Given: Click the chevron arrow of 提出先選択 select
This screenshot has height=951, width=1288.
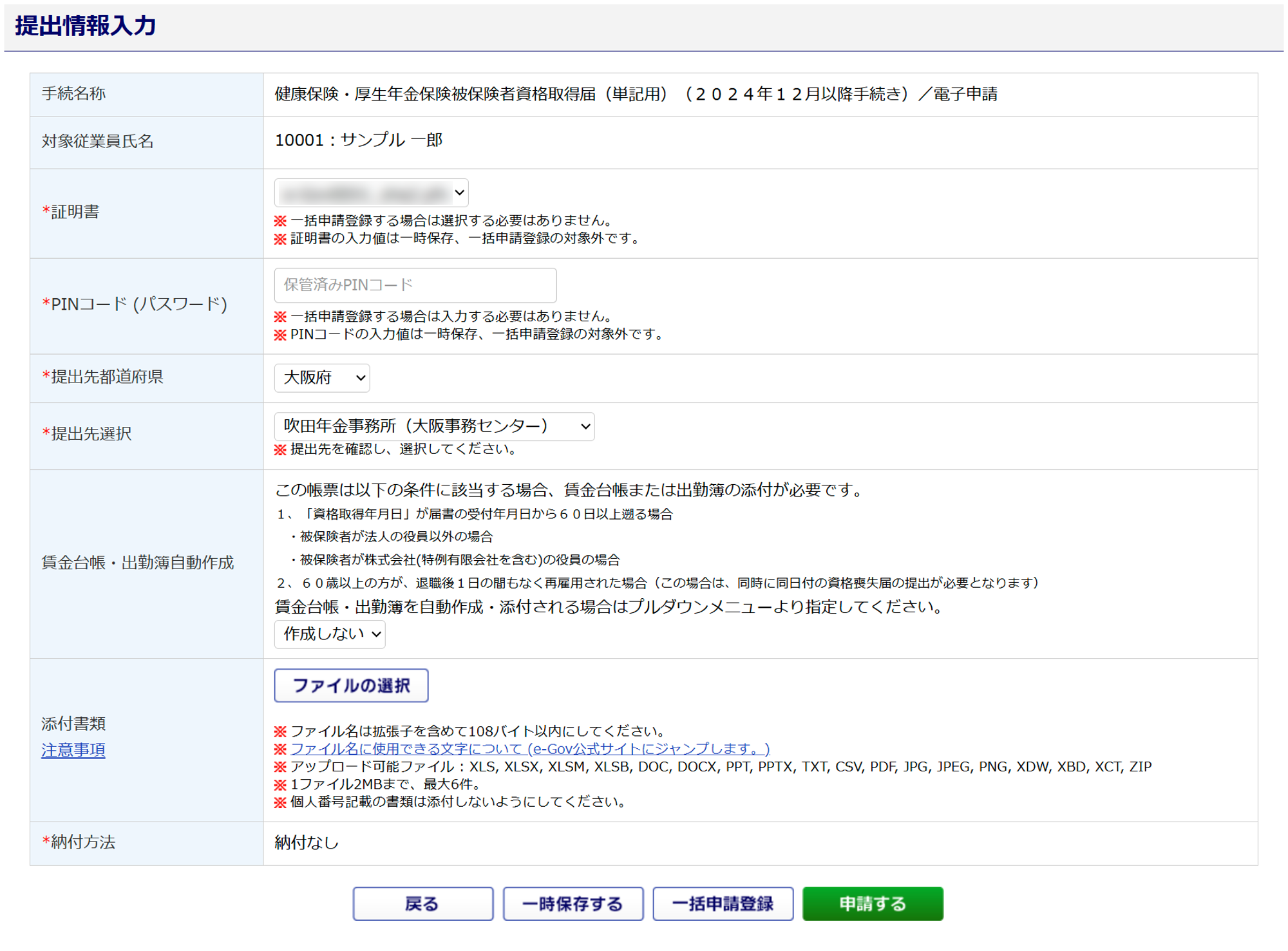Looking at the screenshot, I should click(585, 426).
